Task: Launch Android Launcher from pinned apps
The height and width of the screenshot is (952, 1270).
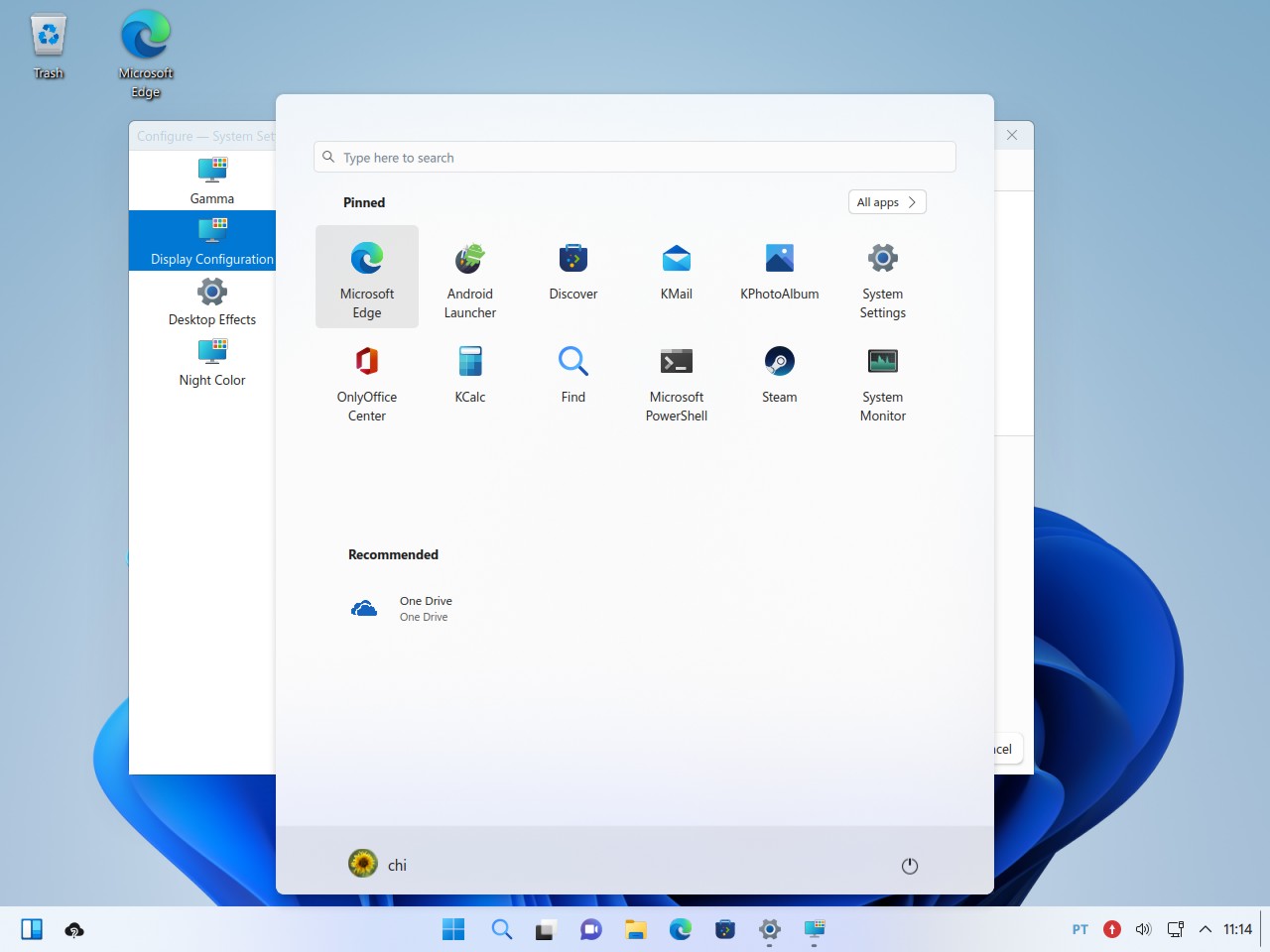Action: [469, 277]
